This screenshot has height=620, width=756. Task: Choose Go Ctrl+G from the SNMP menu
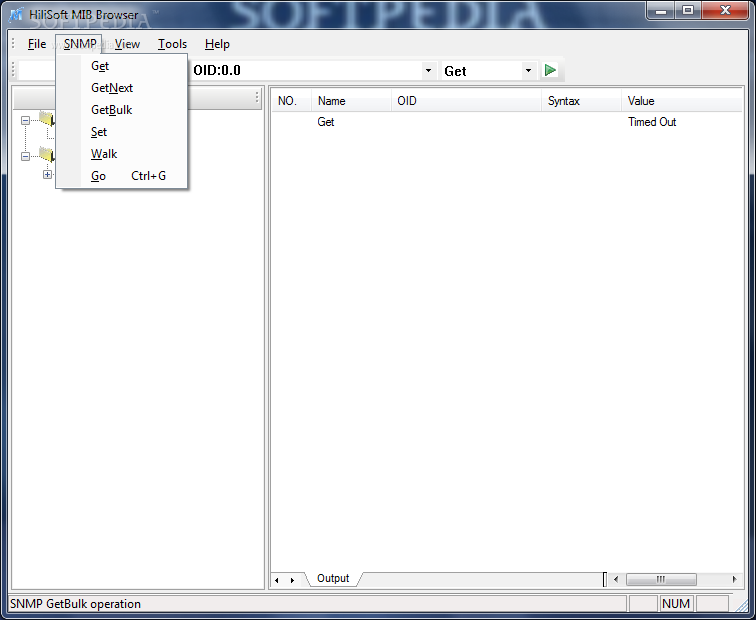122,176
